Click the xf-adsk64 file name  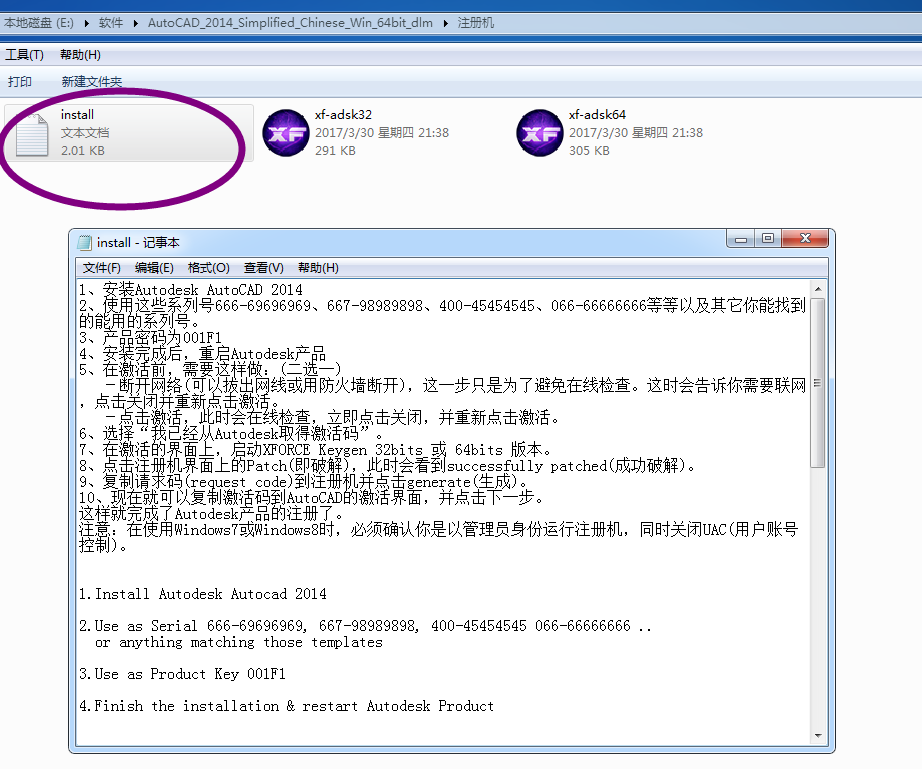coord(597,115)
